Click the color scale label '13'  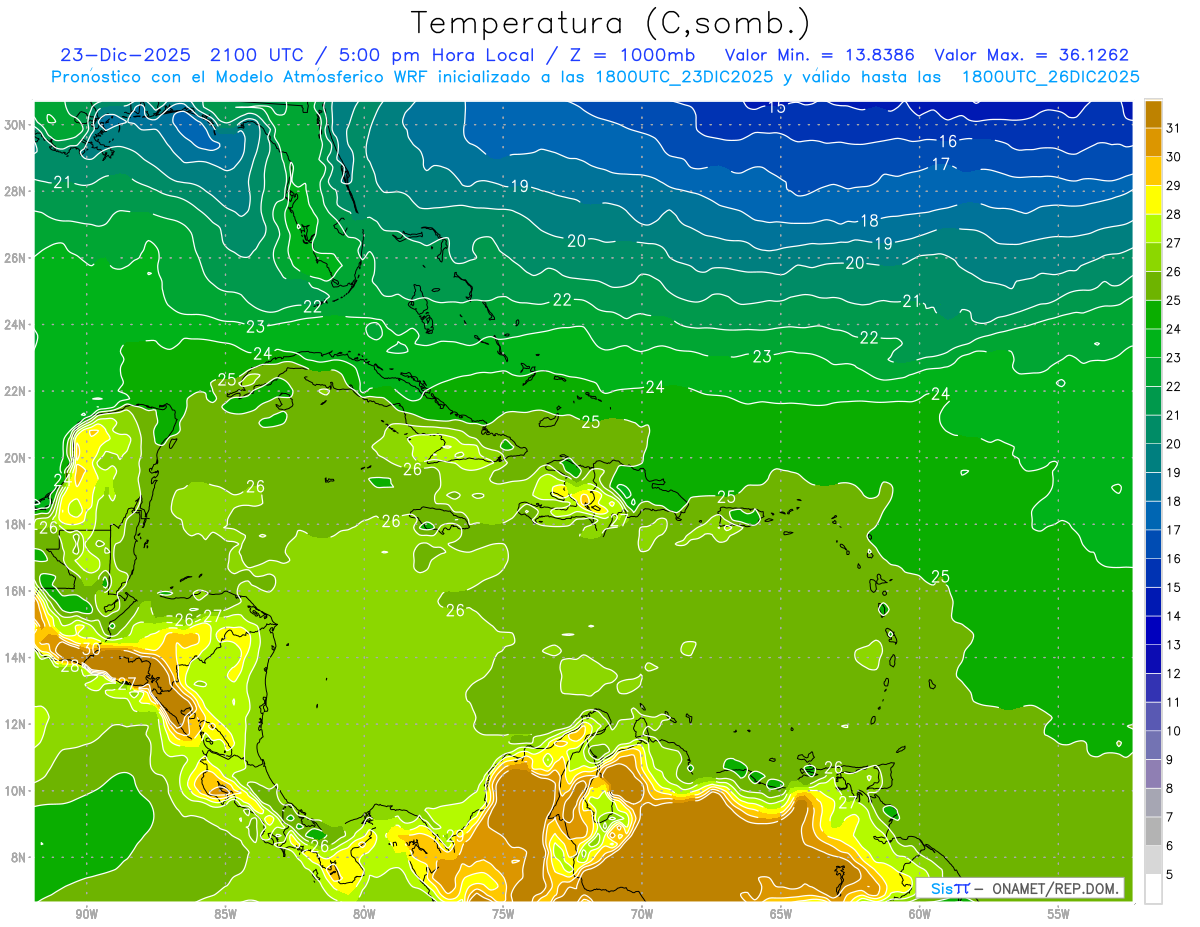[1173, 645]
